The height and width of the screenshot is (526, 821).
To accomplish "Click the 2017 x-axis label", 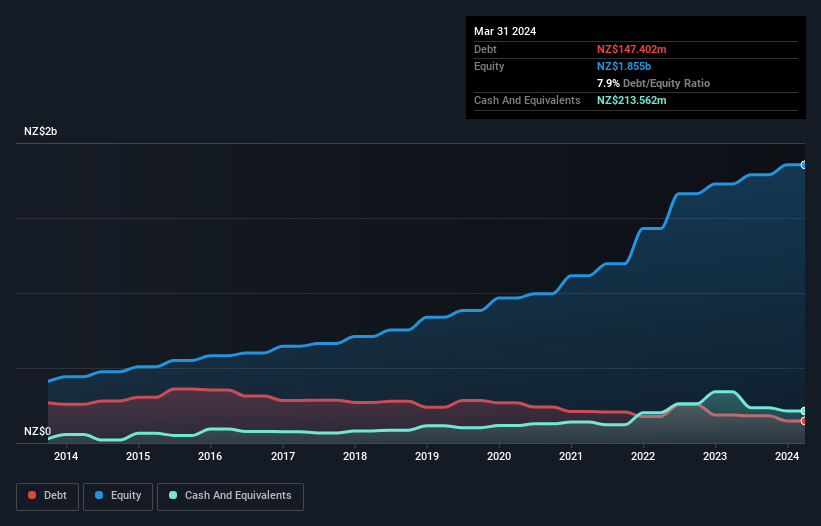I will click(283, 456).
